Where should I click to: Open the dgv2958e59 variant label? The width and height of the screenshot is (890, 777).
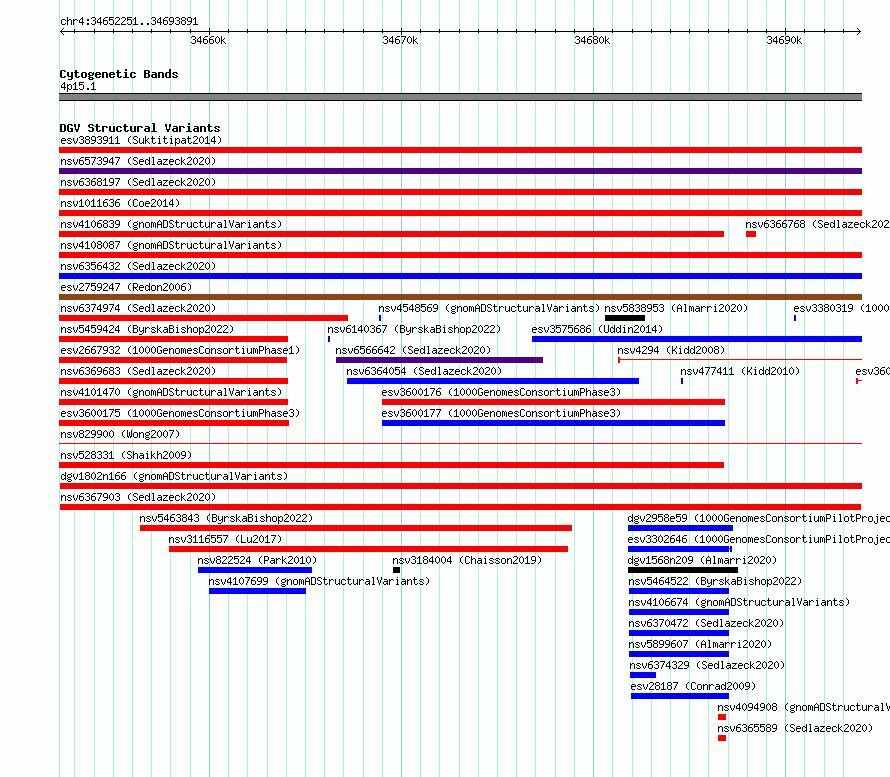pyautogui.click(x=758, y=518)
